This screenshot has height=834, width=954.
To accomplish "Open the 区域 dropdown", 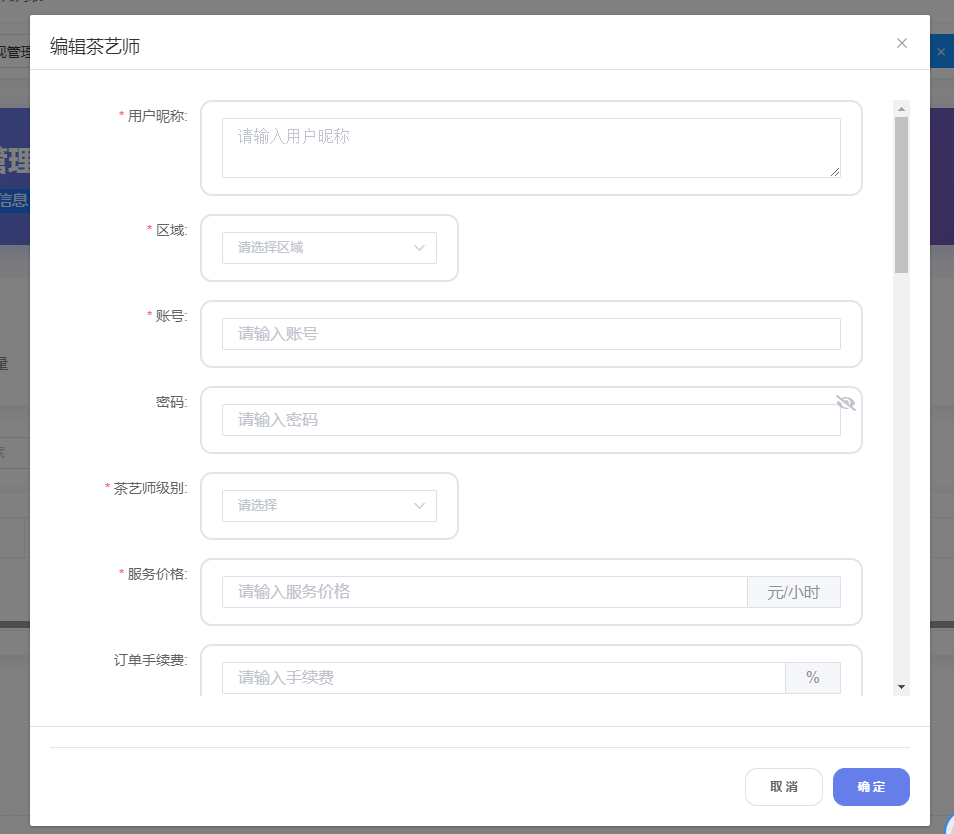I will [329, 248].
